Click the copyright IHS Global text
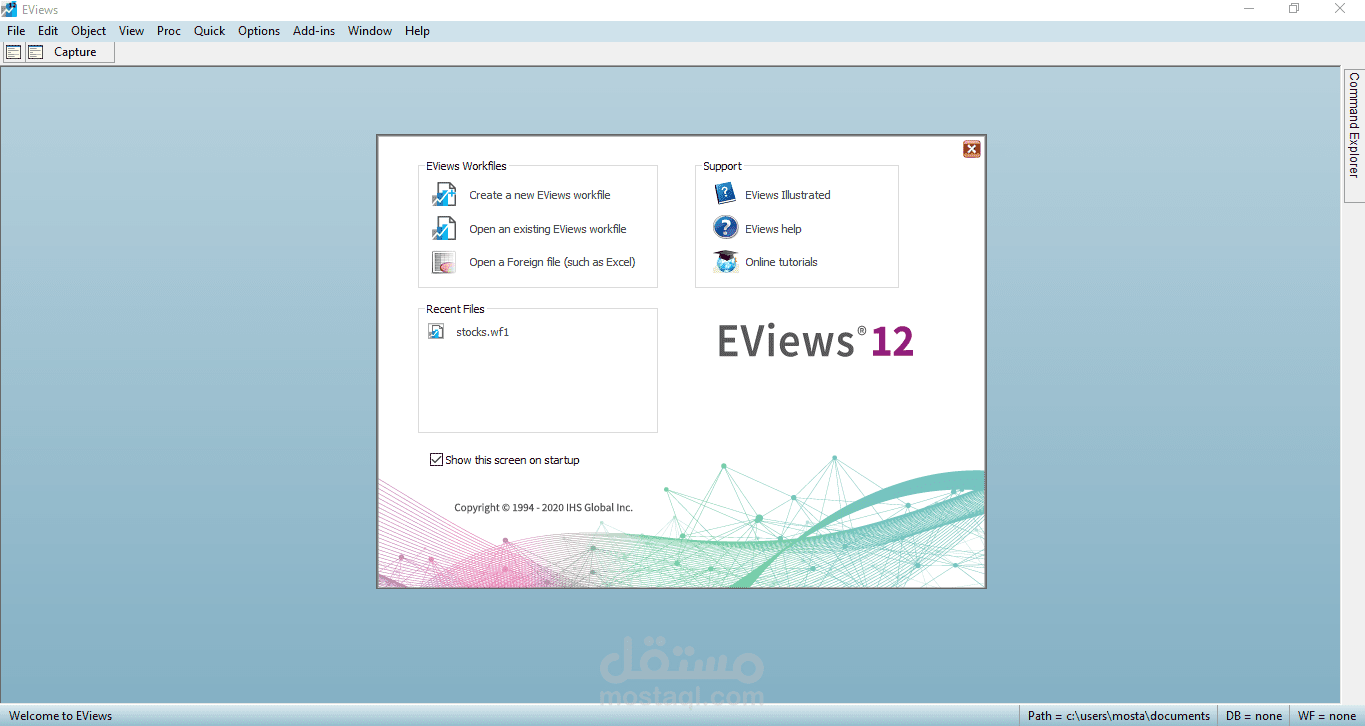1365x726 pixels. click(x=543, y=508)
